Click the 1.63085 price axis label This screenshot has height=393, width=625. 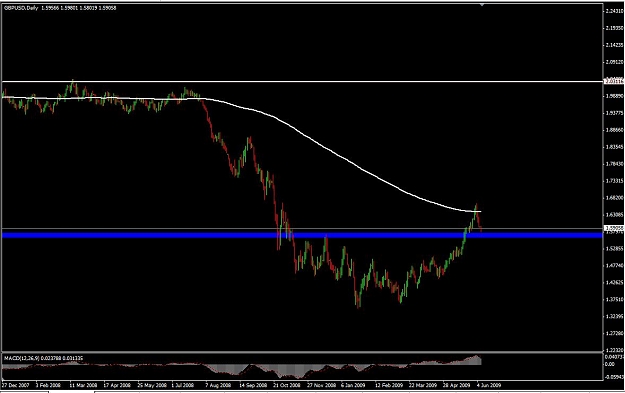point(614,214)
